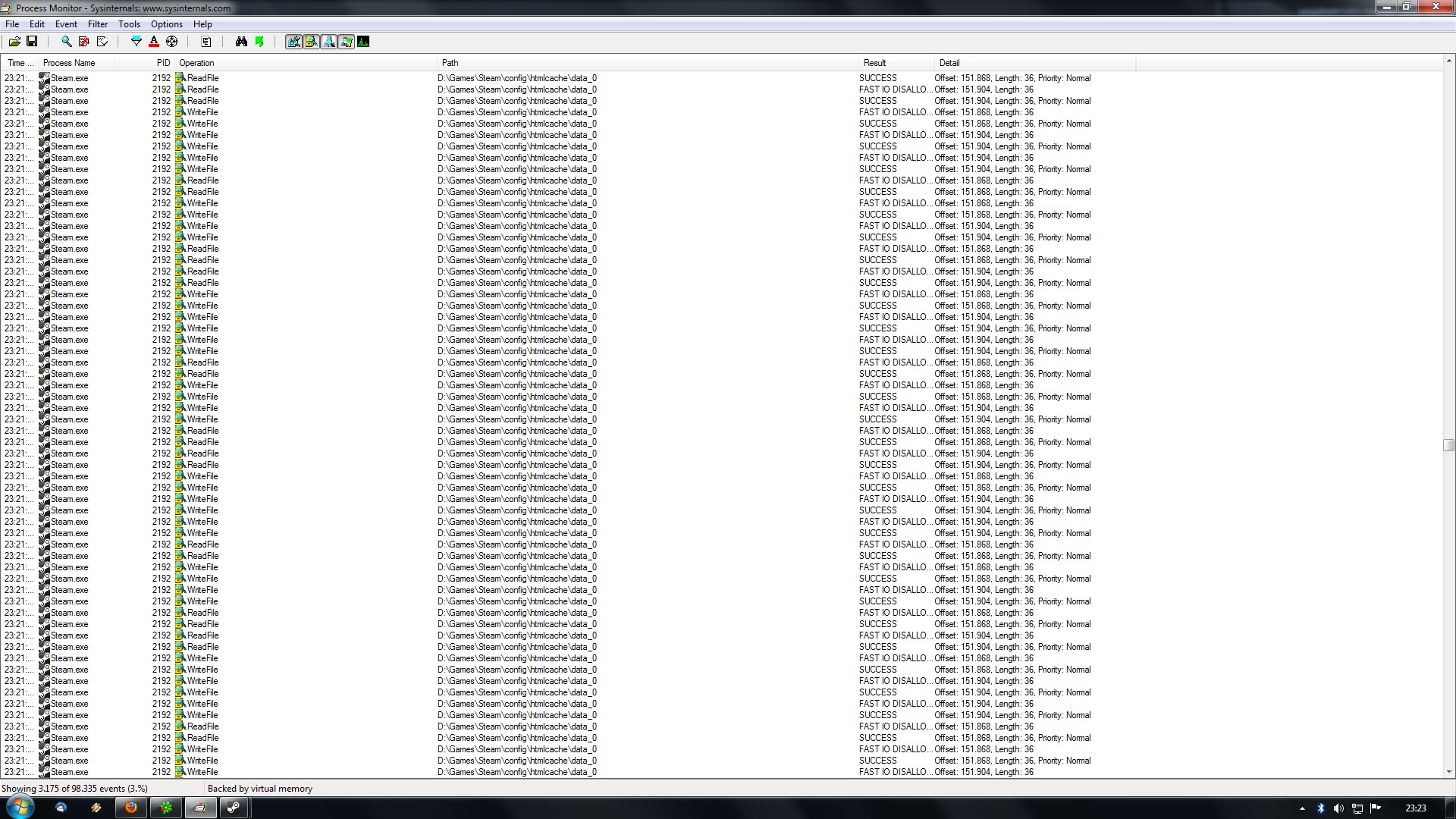Click the Action Center flag tray icon
Viewport: 1456px width, 819px height.
click(1376, 808)
